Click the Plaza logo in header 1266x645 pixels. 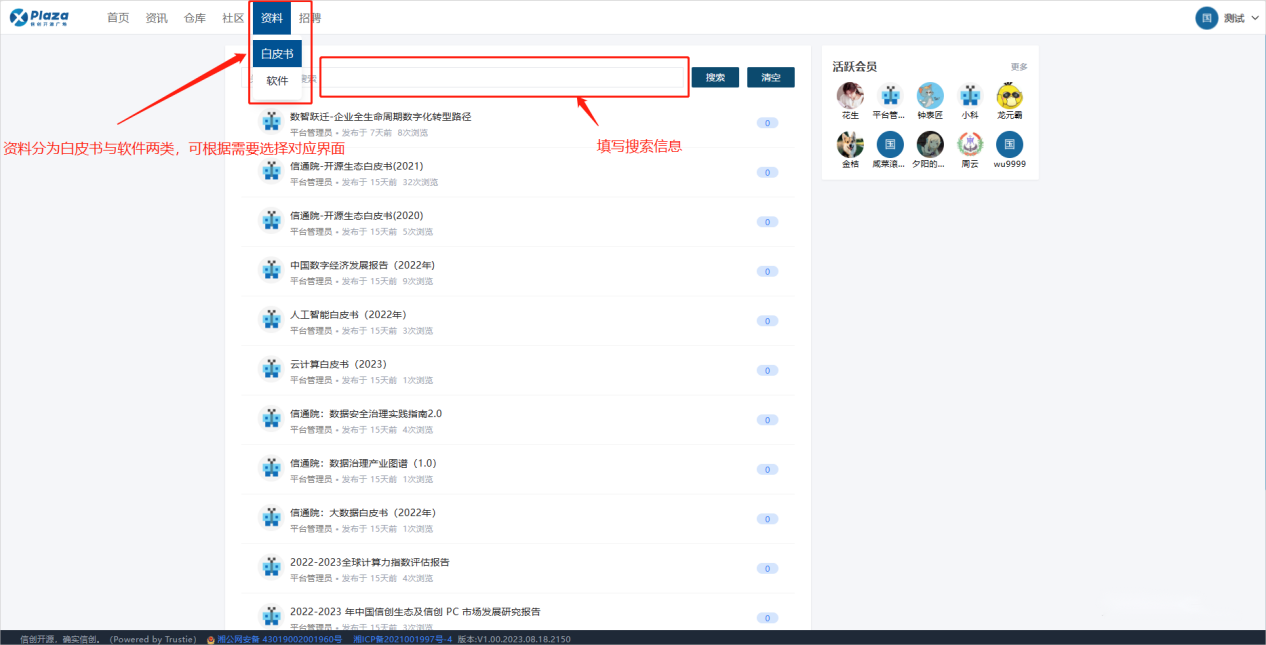(40, 17)
